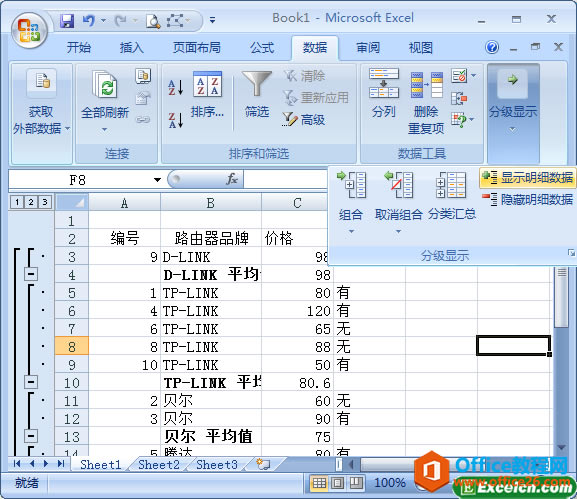Open Undo history dropdown arrow
This screenshot has height=499, width=577.
[103, 20]
